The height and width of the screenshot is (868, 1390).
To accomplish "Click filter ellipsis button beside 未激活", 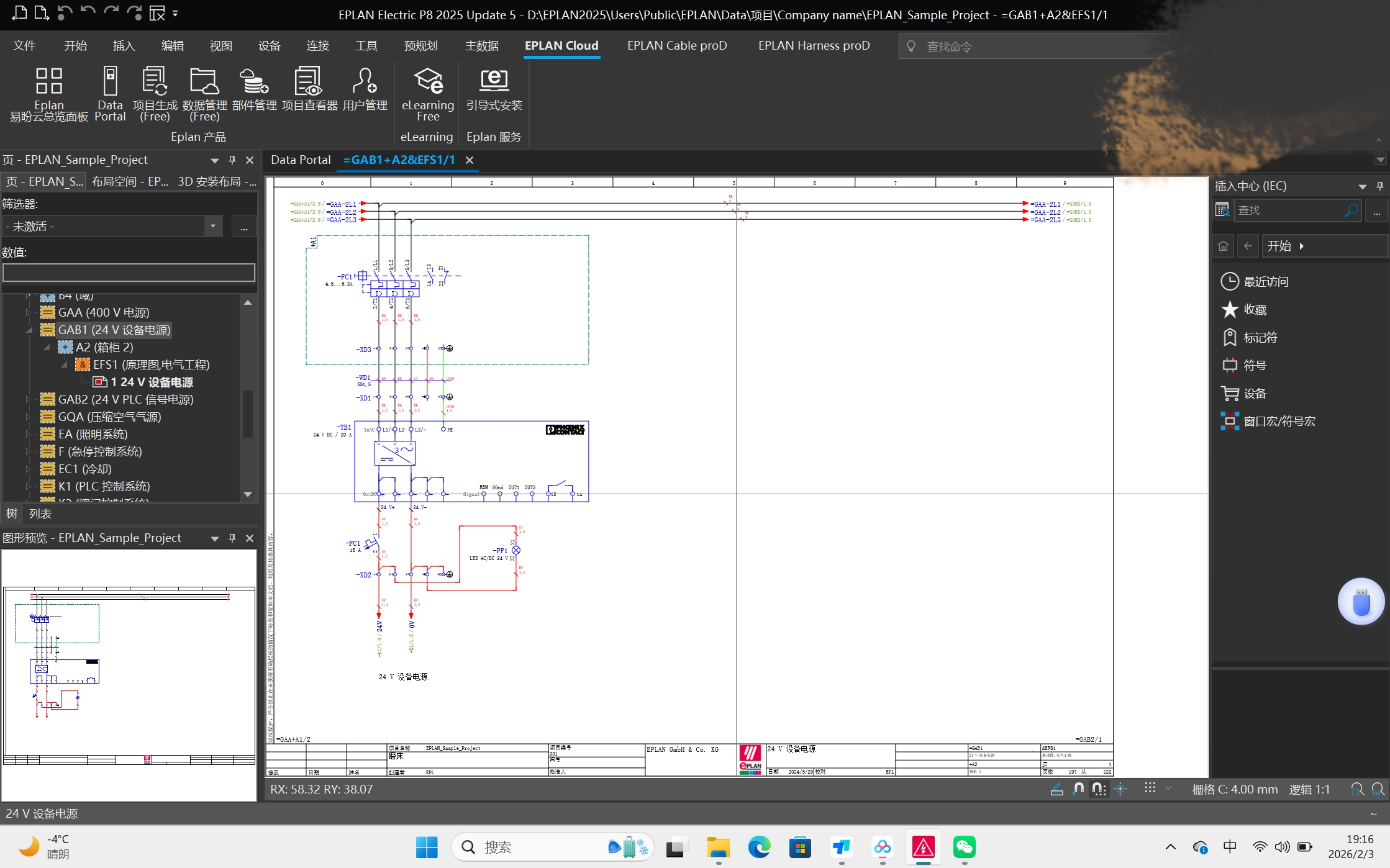I will pos(244,227).
